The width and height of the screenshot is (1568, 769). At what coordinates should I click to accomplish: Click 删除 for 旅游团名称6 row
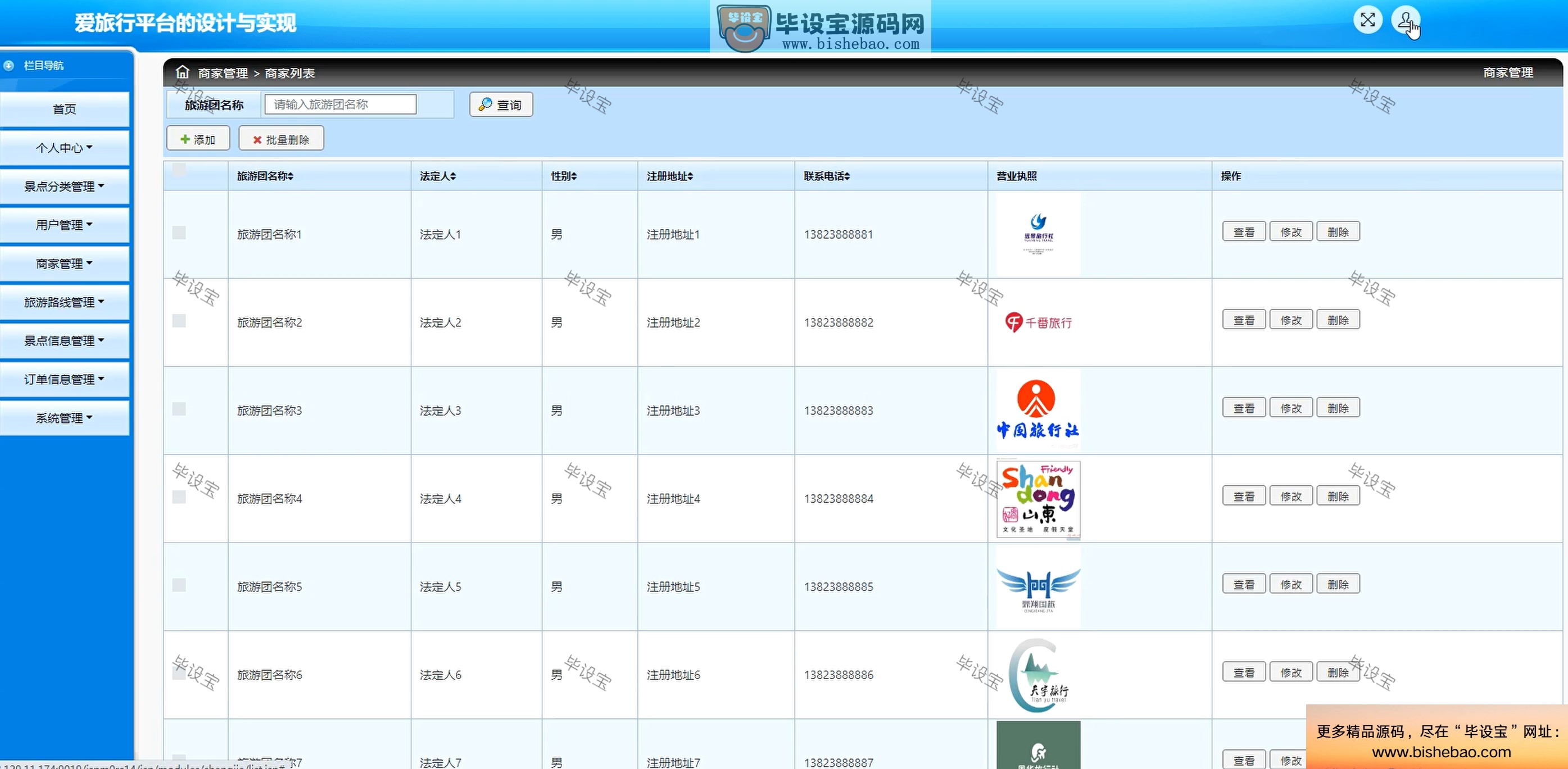coord(1338,673)
